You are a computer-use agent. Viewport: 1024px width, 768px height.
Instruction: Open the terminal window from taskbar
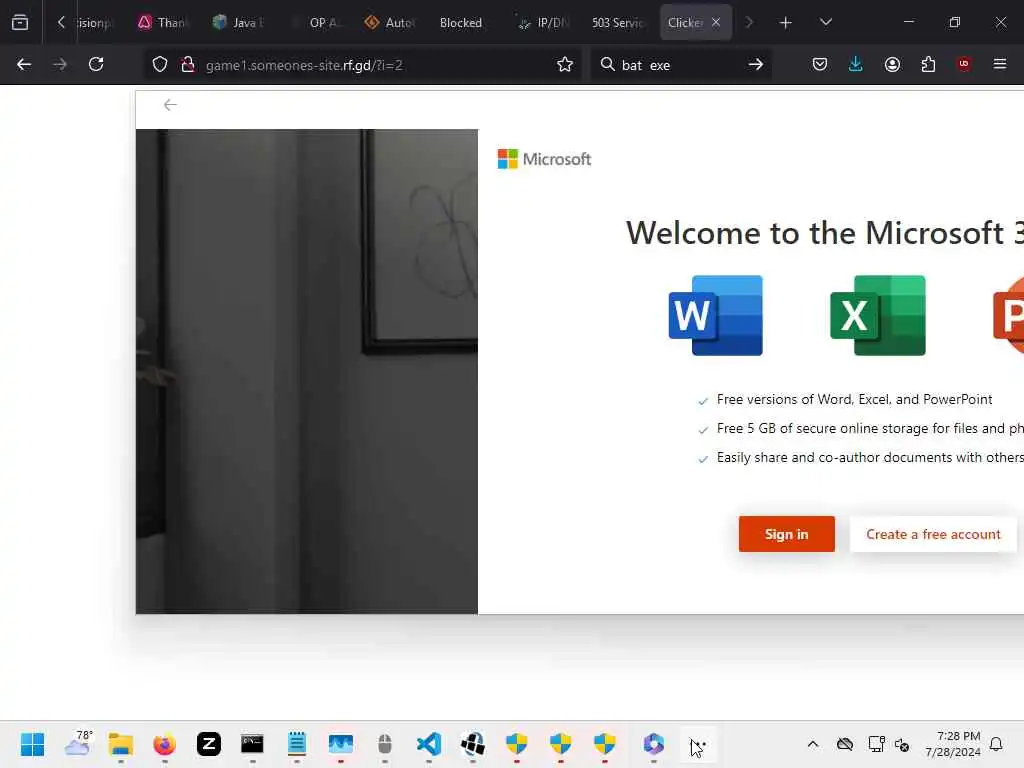click(253, 744)
